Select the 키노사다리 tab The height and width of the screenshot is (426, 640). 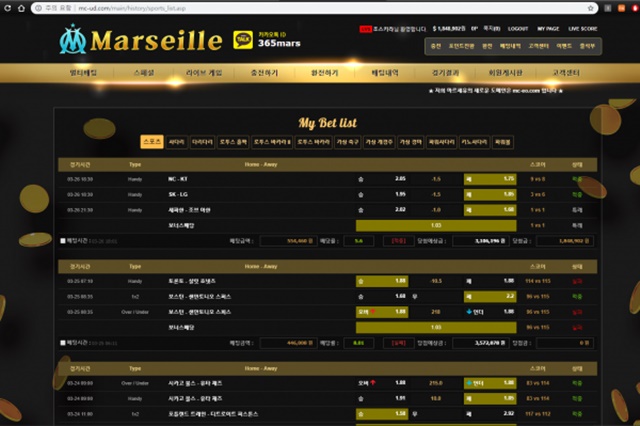tap(474, 142)
